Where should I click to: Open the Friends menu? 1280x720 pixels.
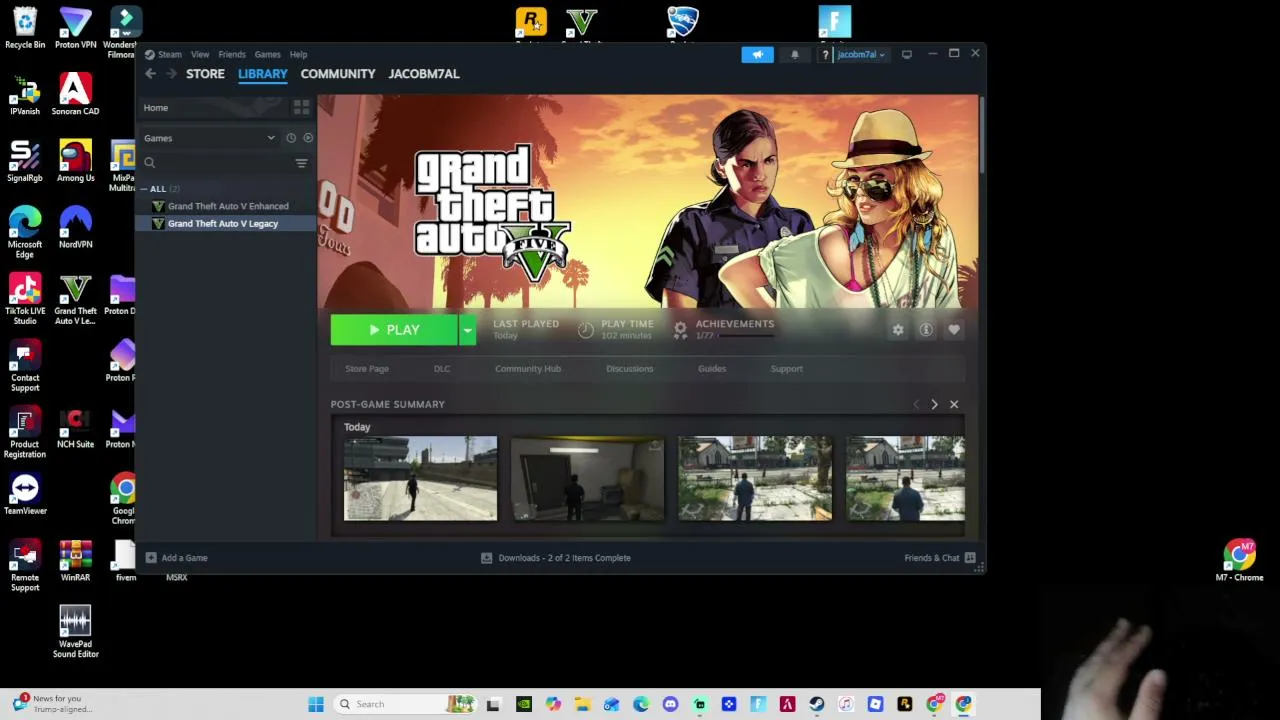coord(231,54)
